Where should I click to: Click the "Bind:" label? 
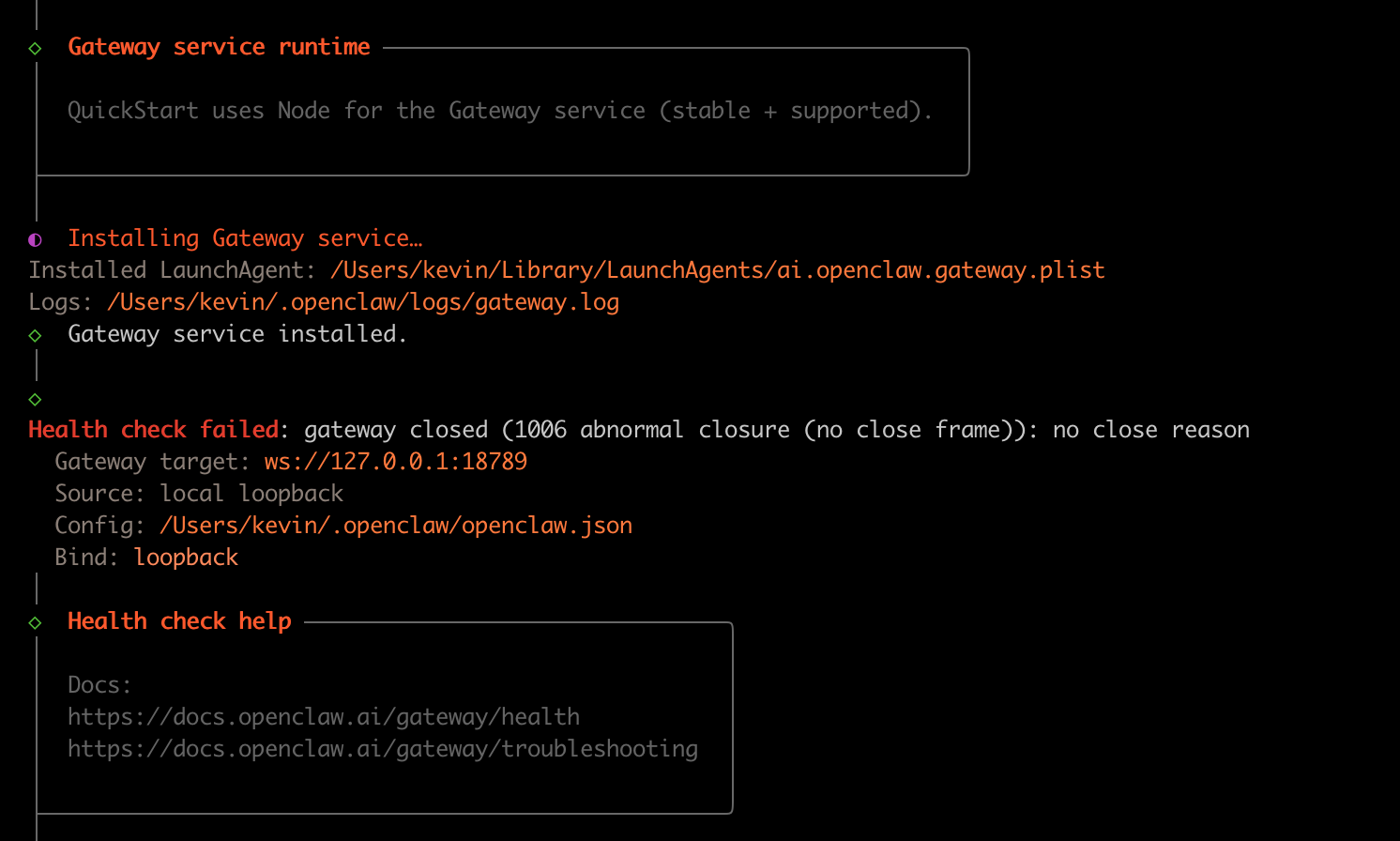click(x=87, y=558)
